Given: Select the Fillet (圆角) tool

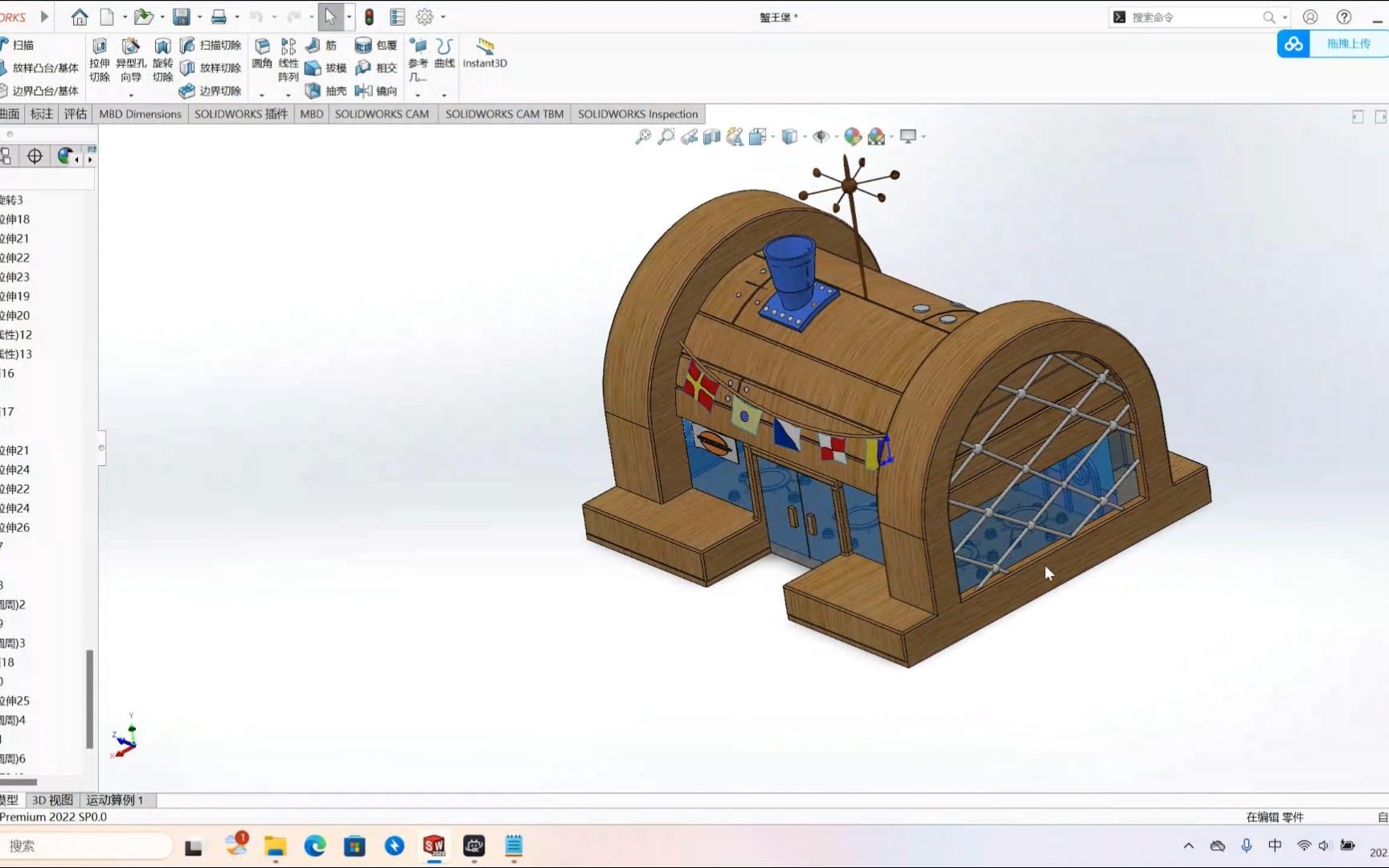Looking at the screenshot, I should (262, 54).
